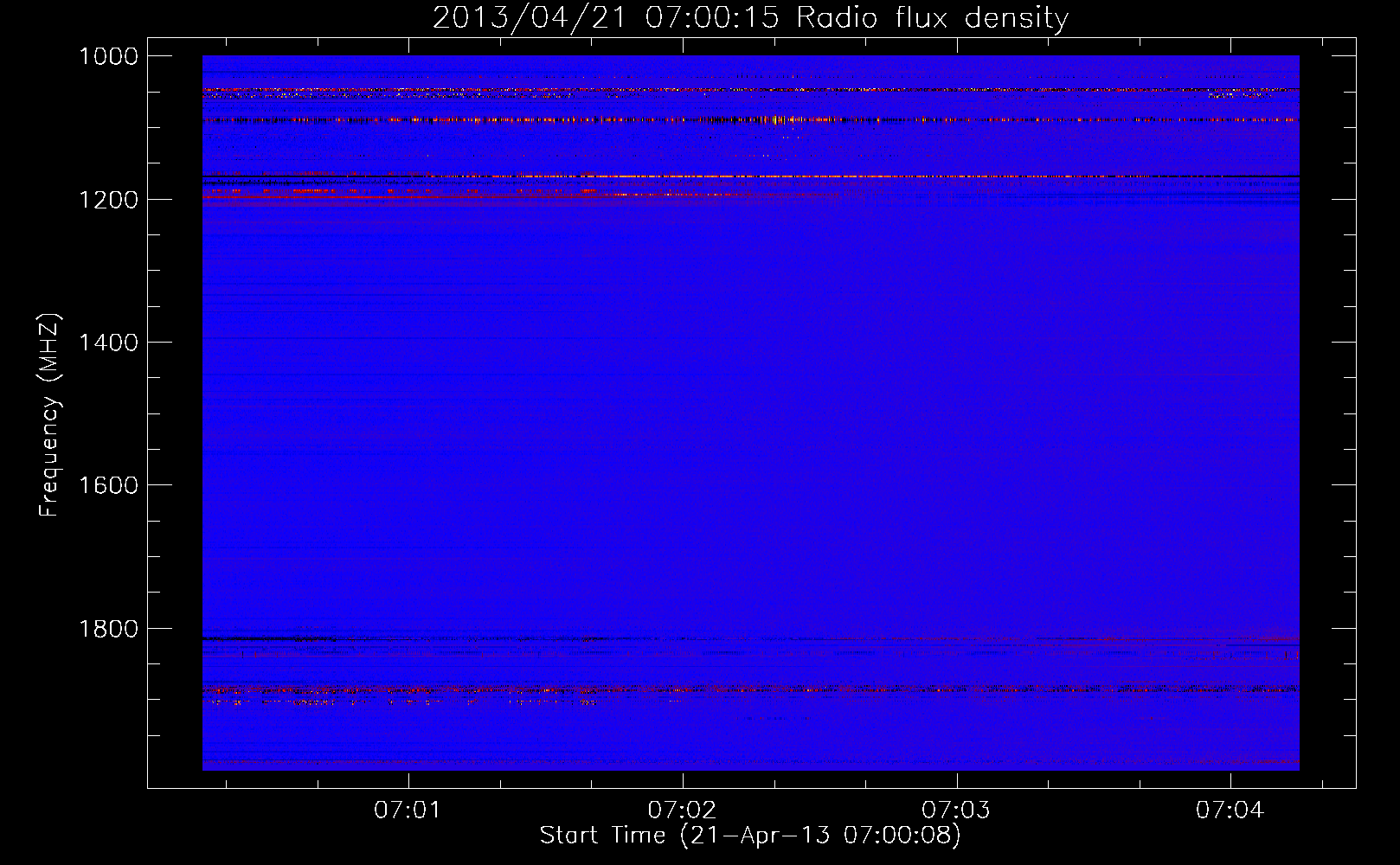Select the 'Frequency (MHZ)' y-axis label

(49, 415)
